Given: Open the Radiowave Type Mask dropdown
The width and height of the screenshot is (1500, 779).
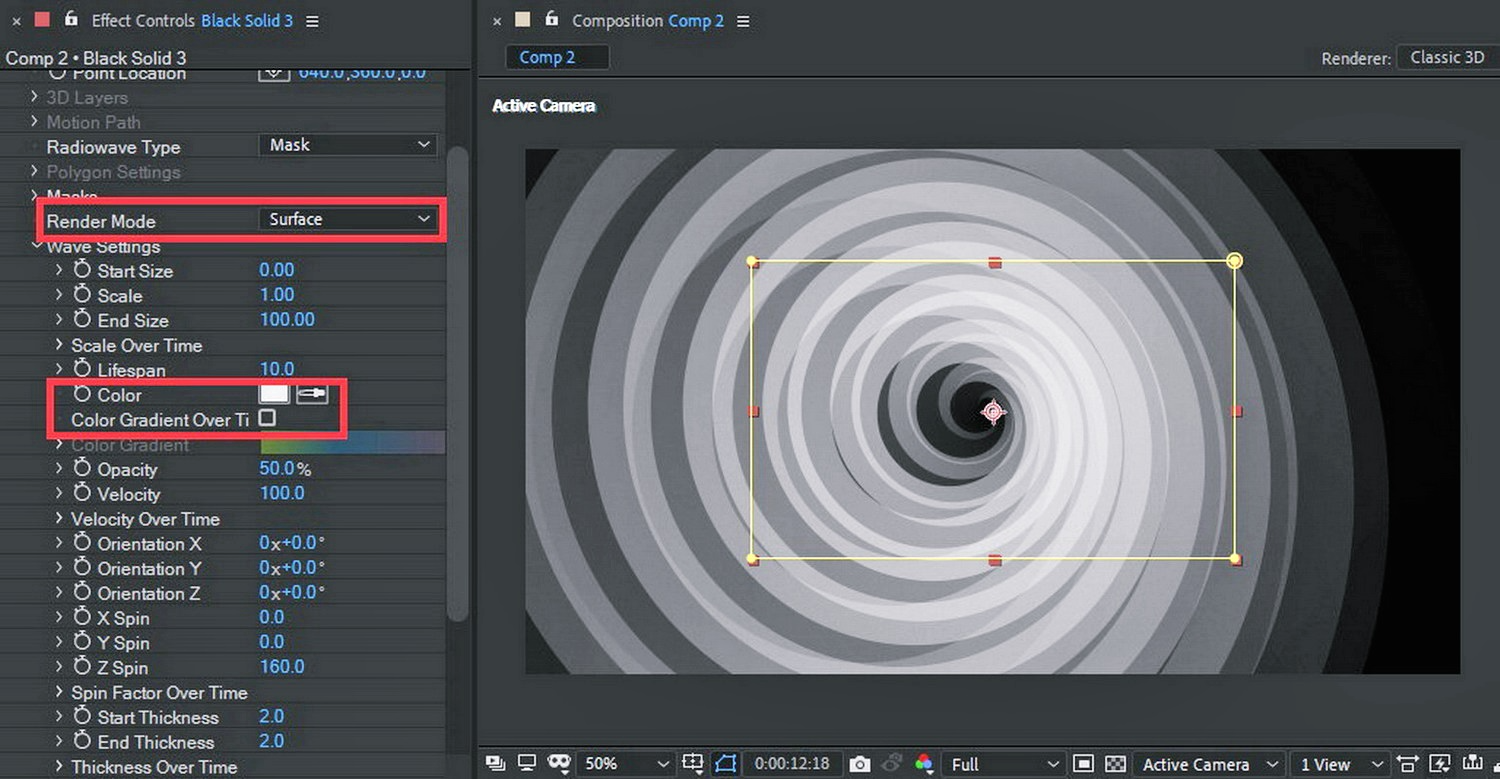Looking at the screenshot, I should [347, 145].
